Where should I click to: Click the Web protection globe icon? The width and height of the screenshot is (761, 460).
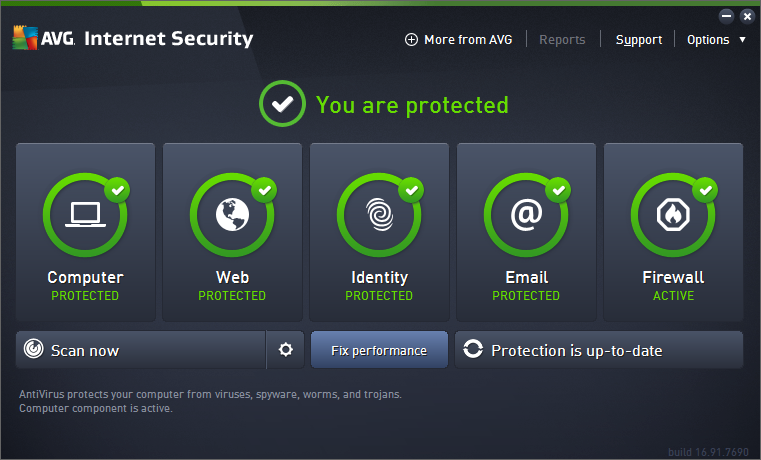[x=232, y=215]
